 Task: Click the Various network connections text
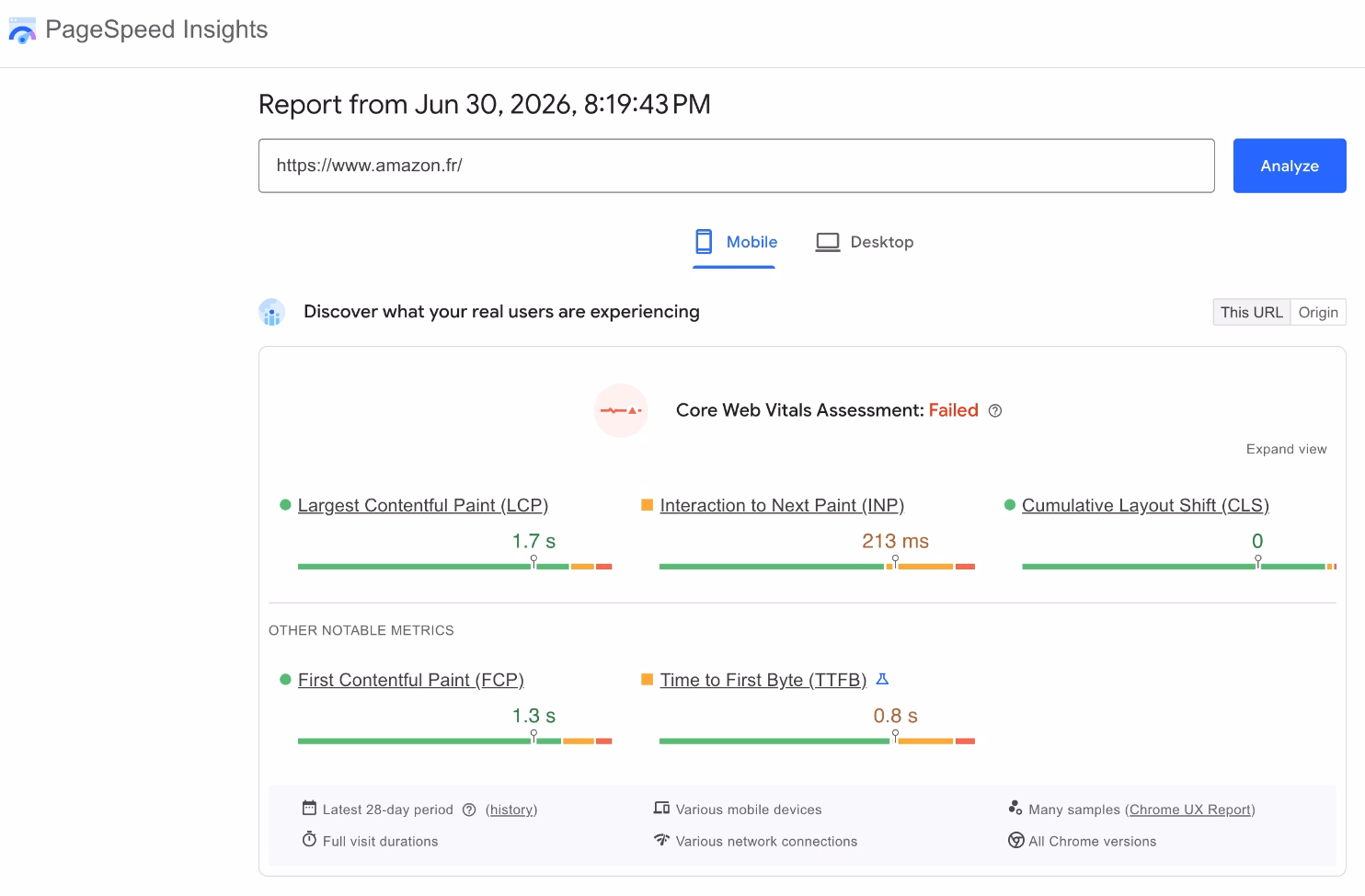click(x=766, y=841)
